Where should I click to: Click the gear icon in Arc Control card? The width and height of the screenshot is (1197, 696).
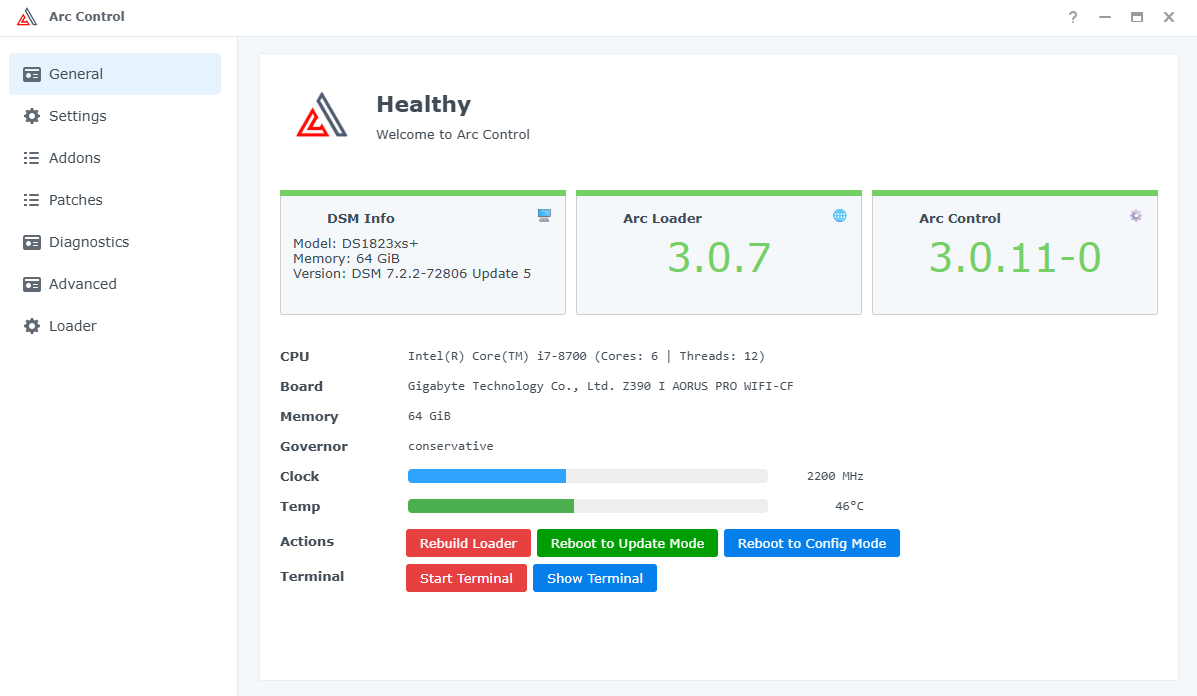pyautogui.click(x=1136, y=215)
